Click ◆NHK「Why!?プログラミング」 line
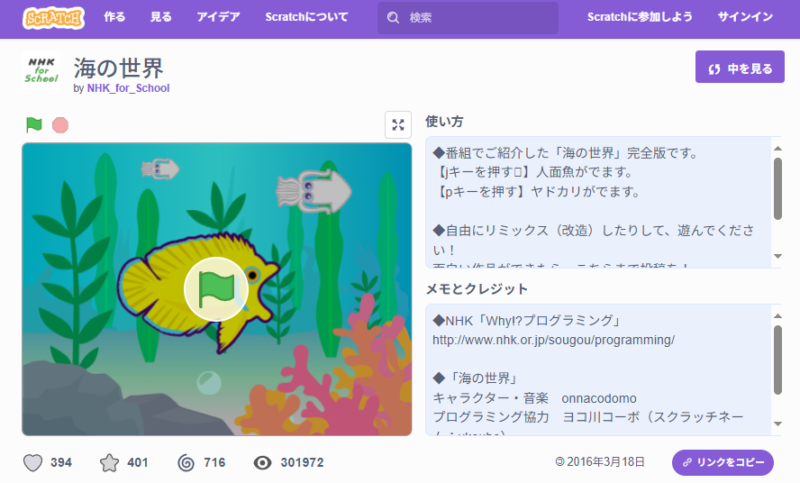 click(528, 321)
